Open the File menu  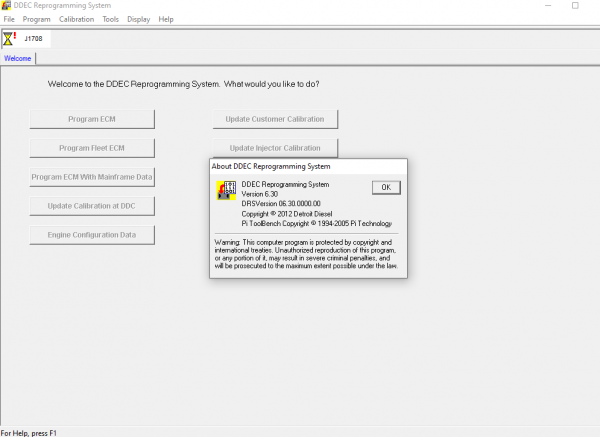[x=9, y=19]
